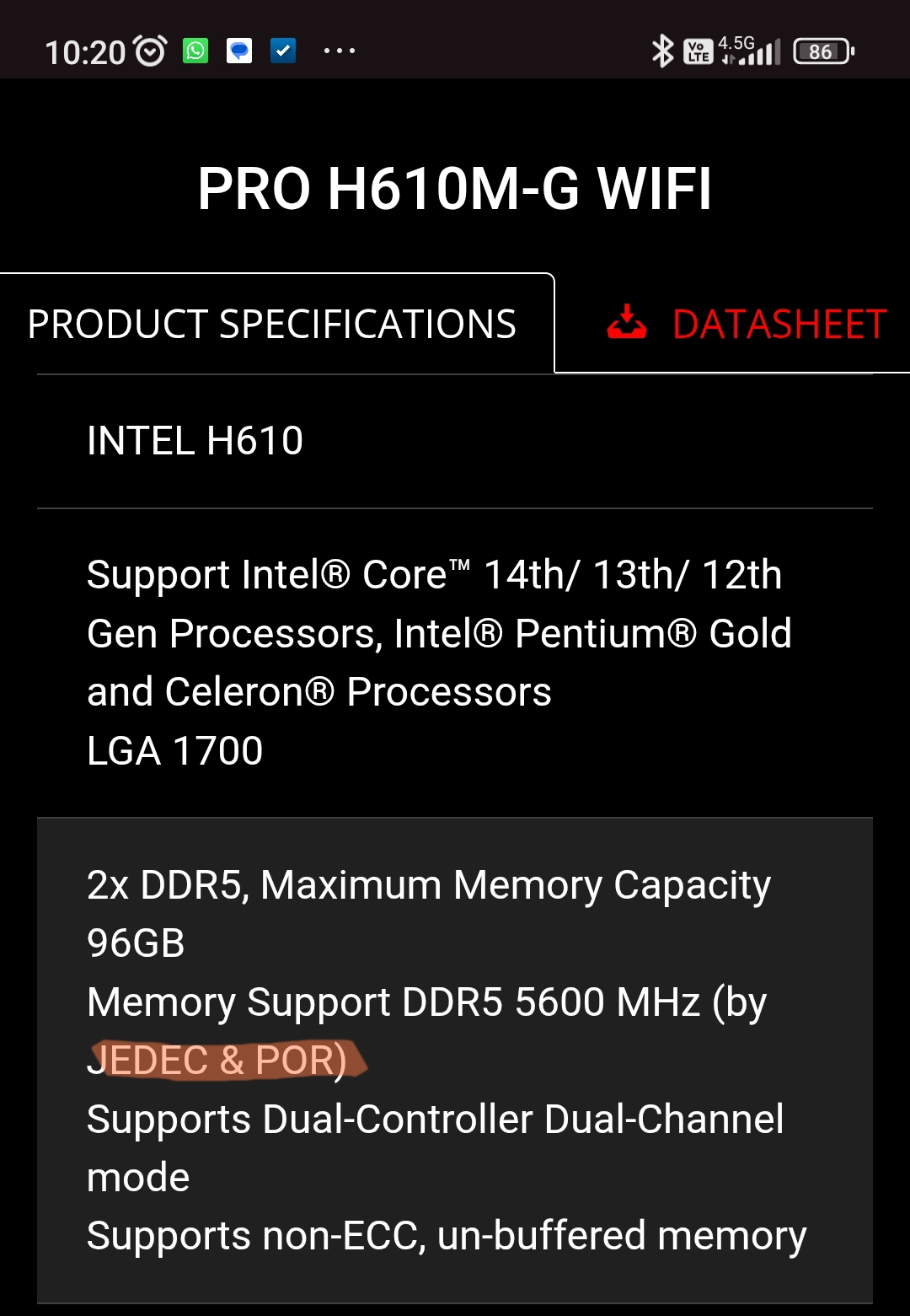Expand the three-dots notification overflow

coord(340,51)
